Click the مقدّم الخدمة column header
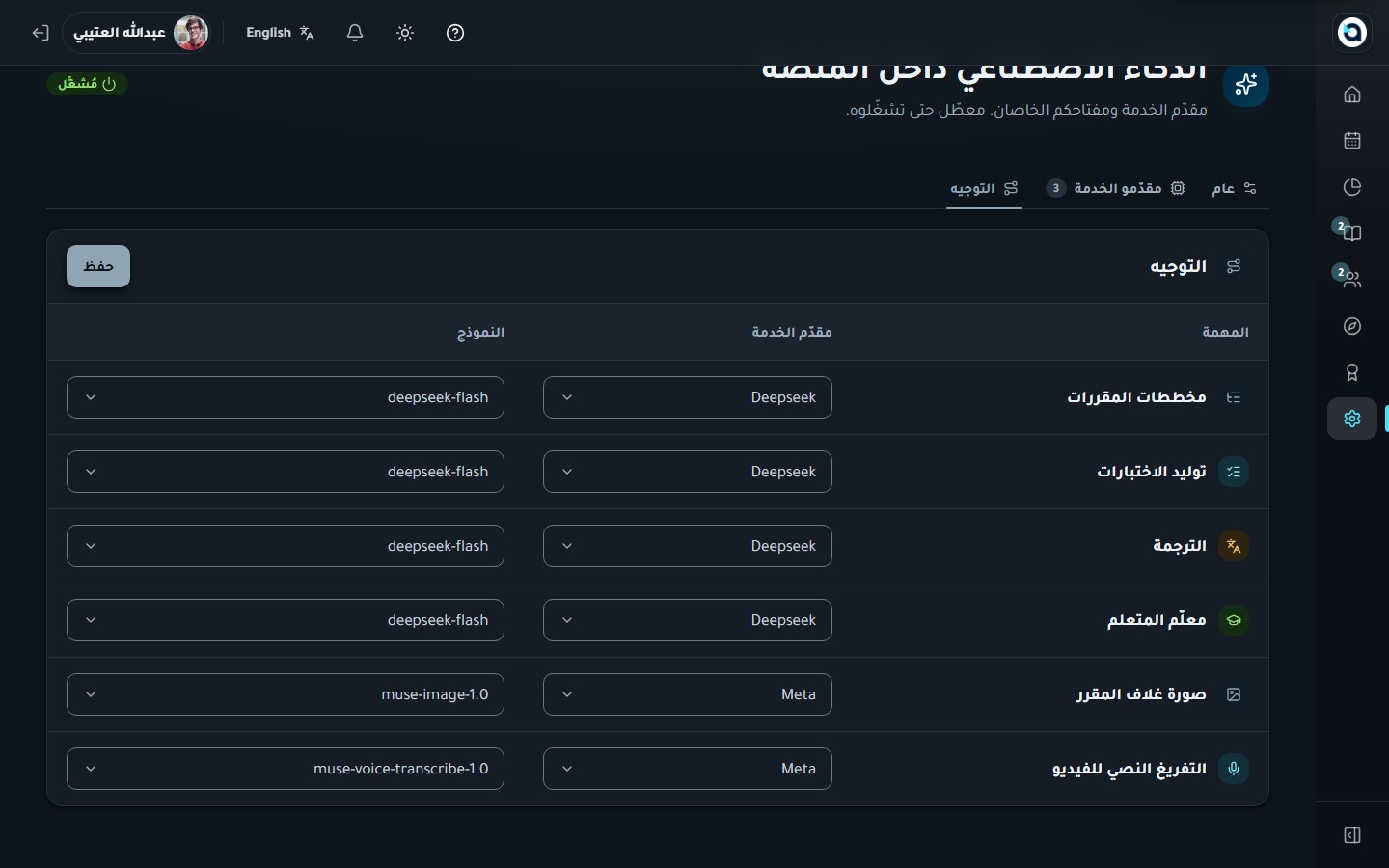Screen dimensions: 1389x868 pyautogui.click(x=792, y=332)
